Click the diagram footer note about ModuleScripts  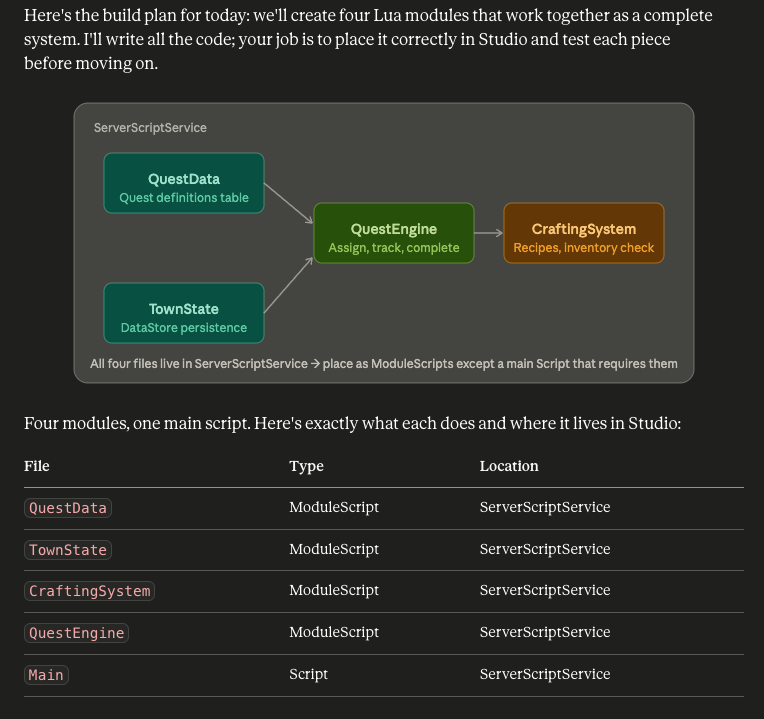point(384,364)
